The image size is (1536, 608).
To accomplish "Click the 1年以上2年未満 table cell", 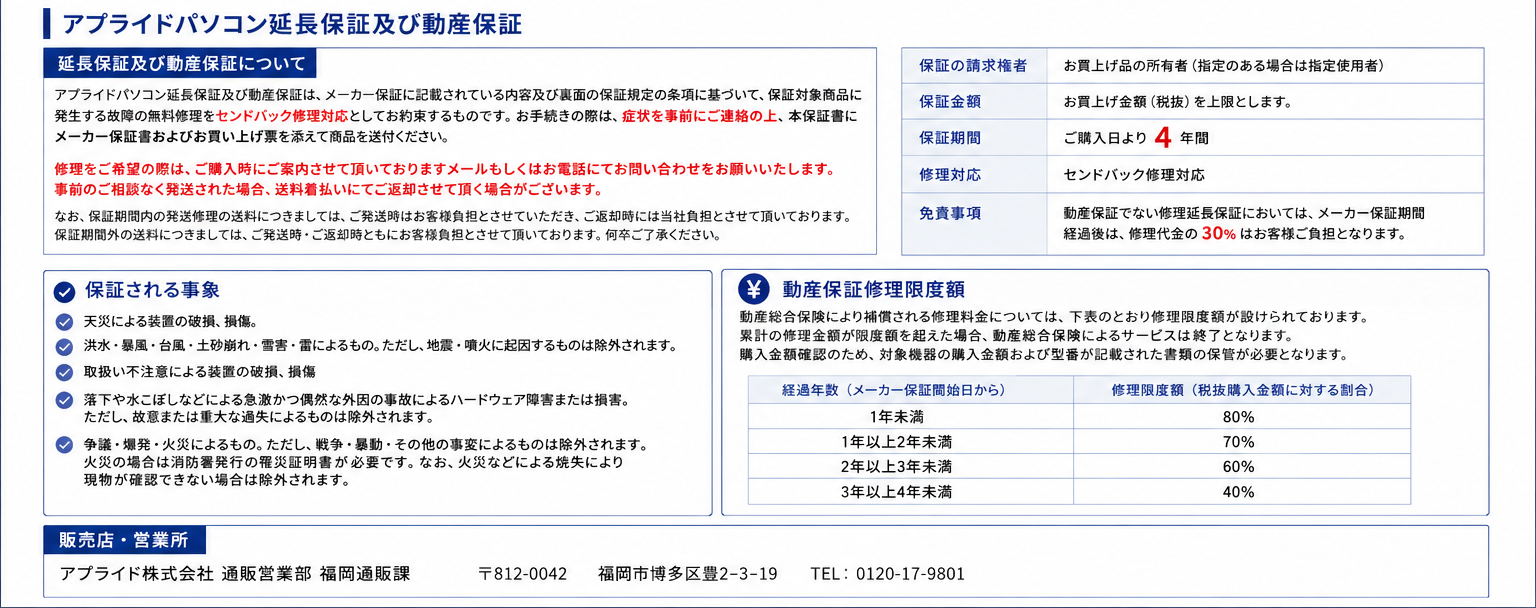I will coord(911,442).
